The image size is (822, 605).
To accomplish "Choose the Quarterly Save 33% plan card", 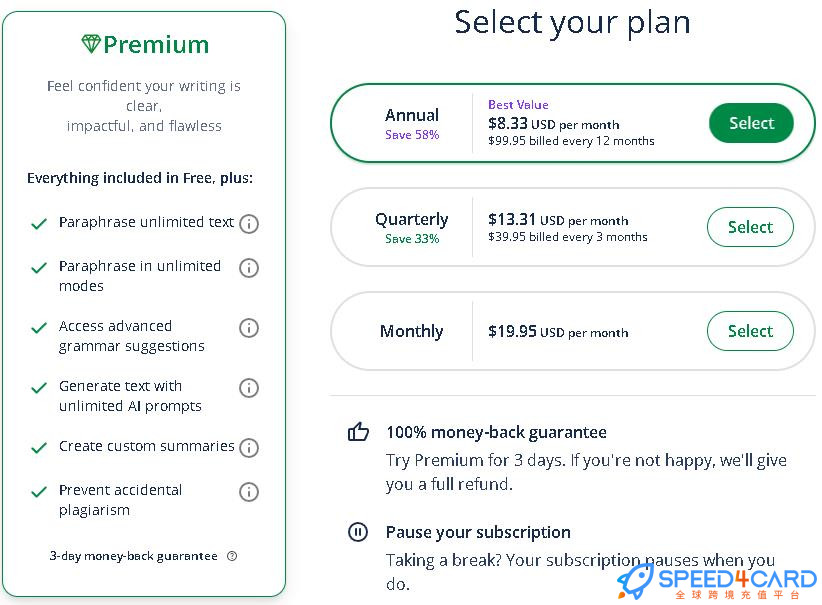I will tap(572, 227).
